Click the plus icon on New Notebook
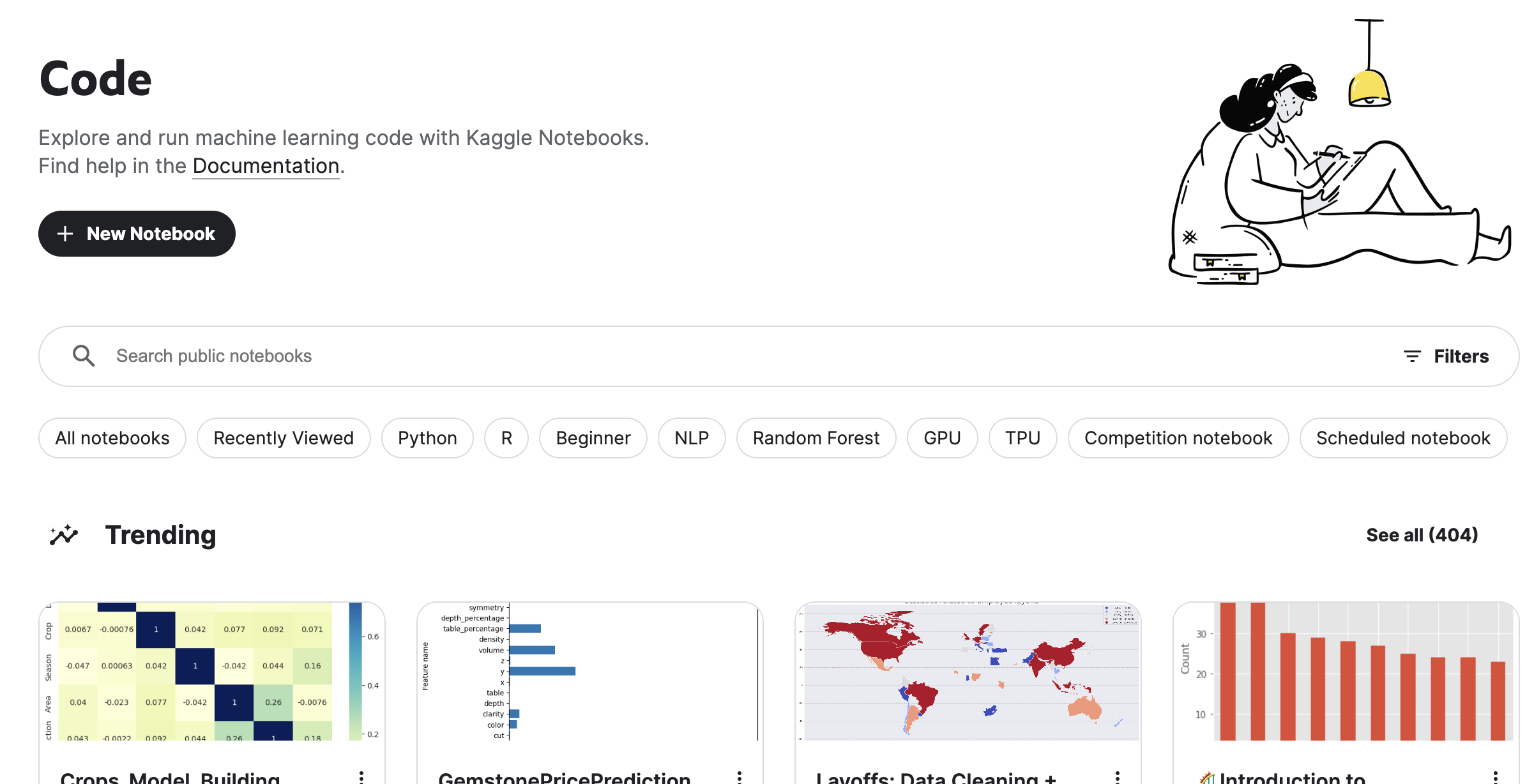 65,234
